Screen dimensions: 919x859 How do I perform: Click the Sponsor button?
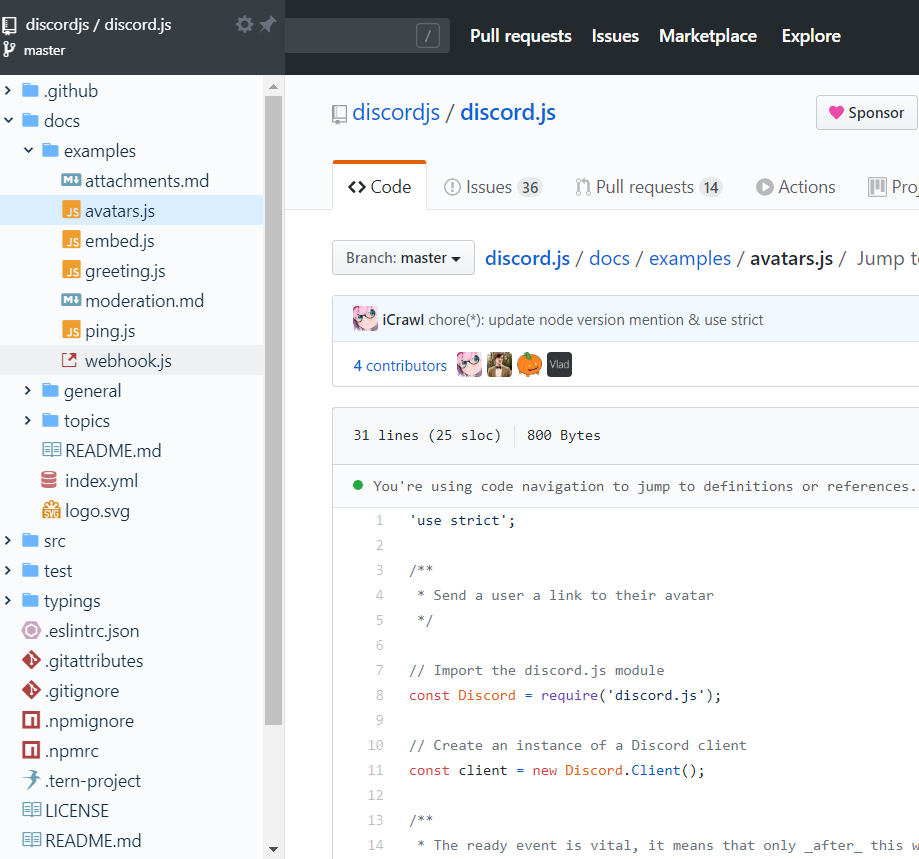(866, 113)
